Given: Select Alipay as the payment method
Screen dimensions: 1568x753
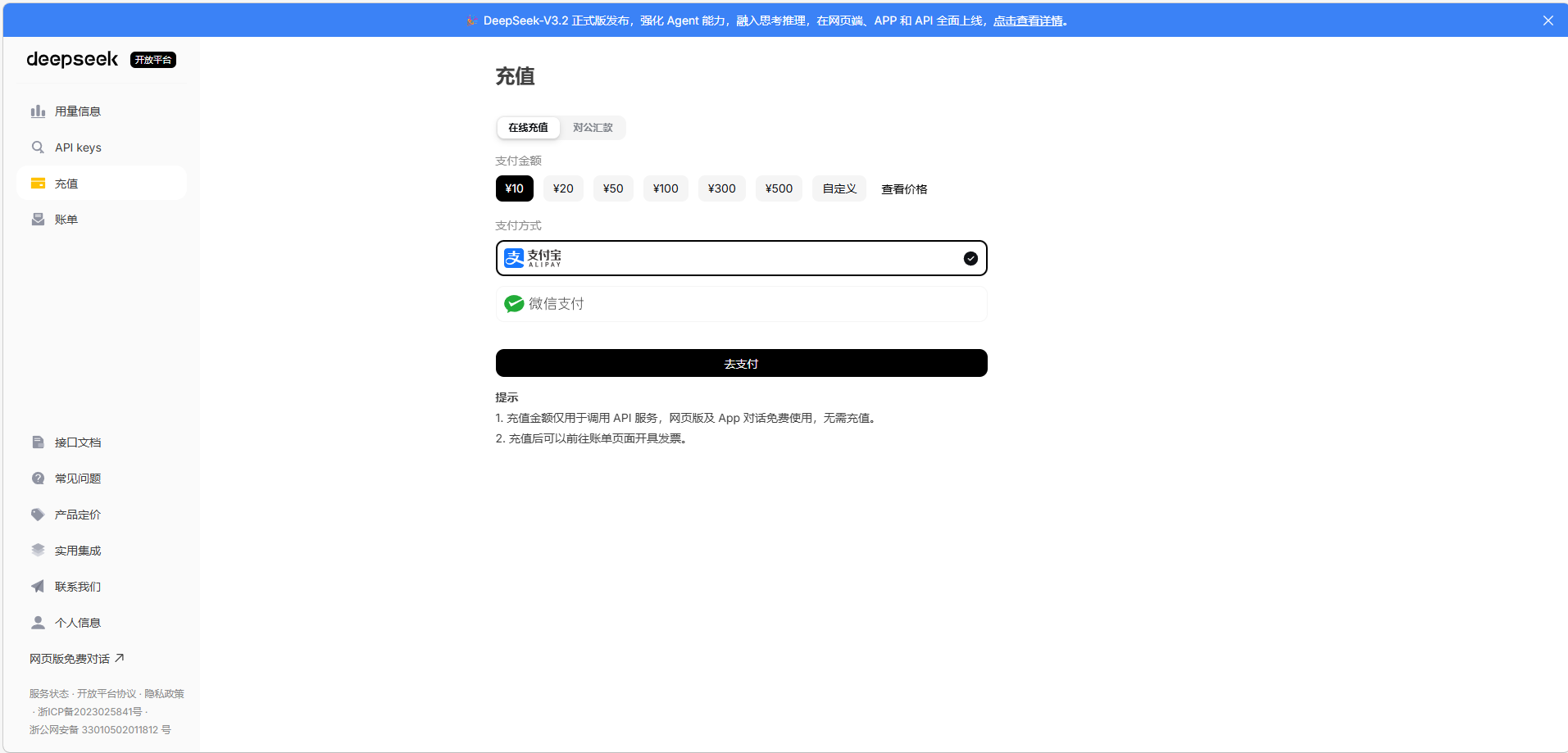Looking at the screenshot, I should pos(741,258).
